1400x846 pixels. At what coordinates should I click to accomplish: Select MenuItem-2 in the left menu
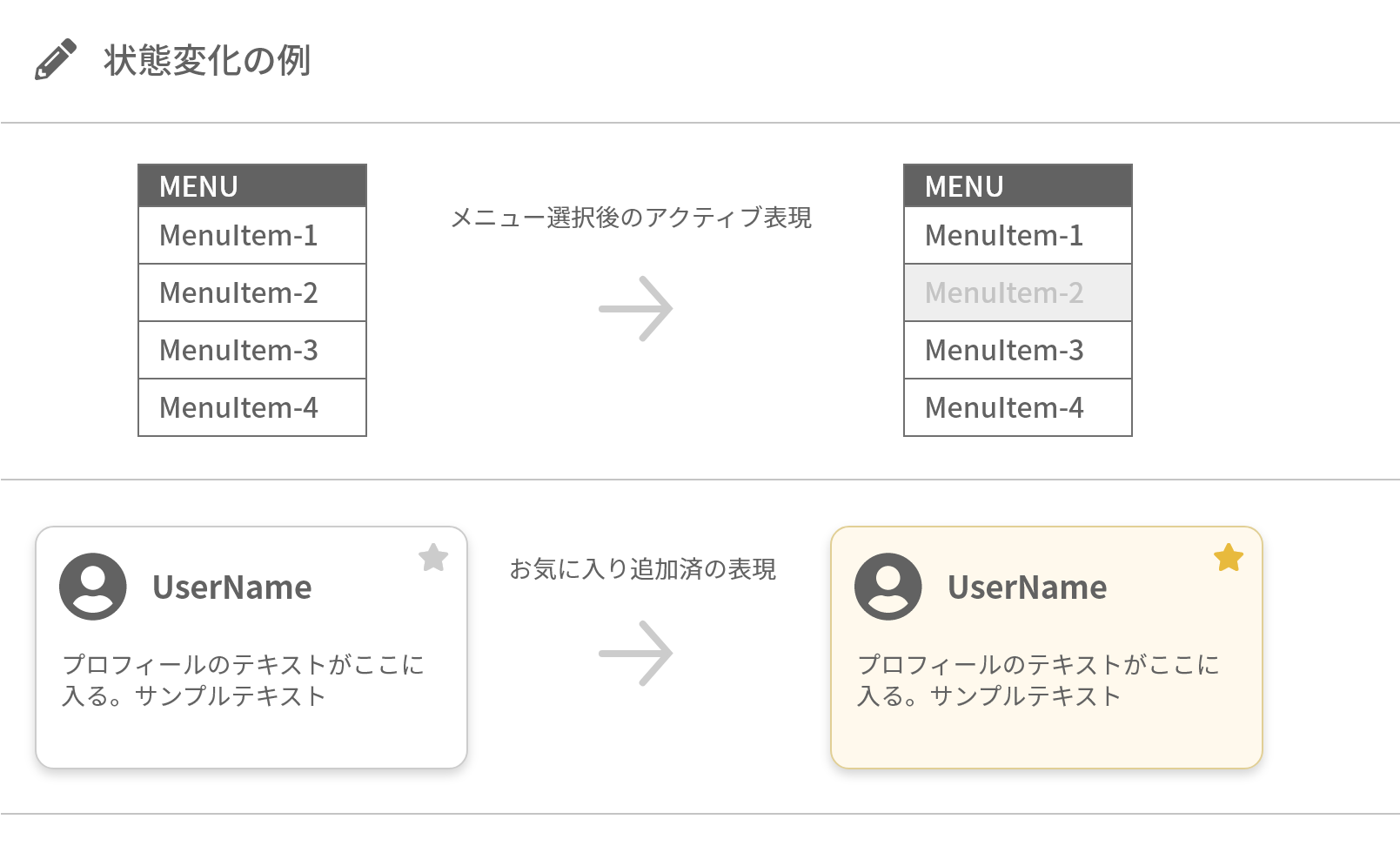click(252, 292)
